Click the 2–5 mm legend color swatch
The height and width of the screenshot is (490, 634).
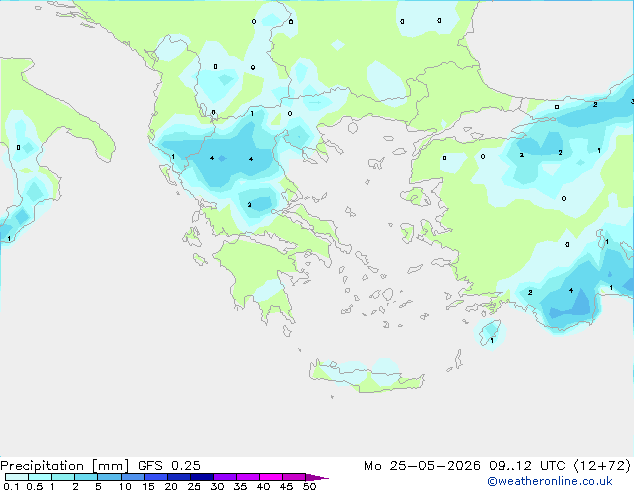(x=86, y=477)
